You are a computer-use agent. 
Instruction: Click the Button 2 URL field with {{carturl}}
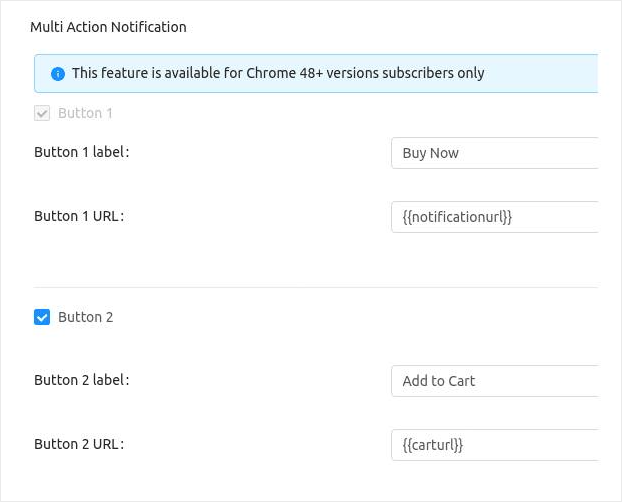click(x=495, y=445)
